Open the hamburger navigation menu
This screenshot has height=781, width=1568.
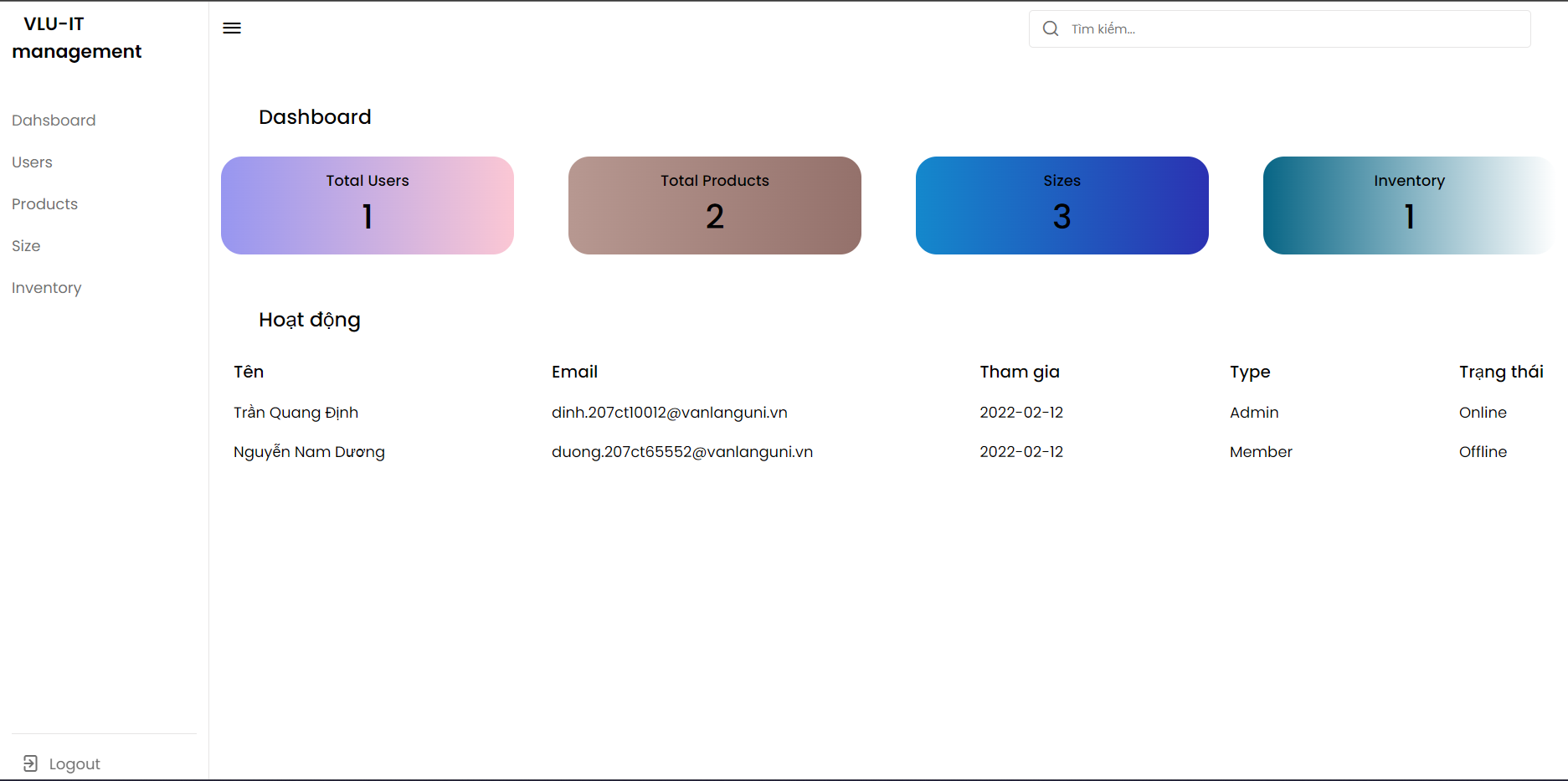(231, 28)
